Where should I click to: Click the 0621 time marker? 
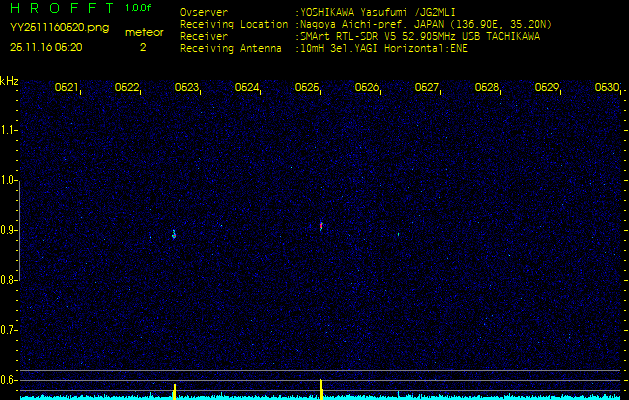(x=66, y=88)
